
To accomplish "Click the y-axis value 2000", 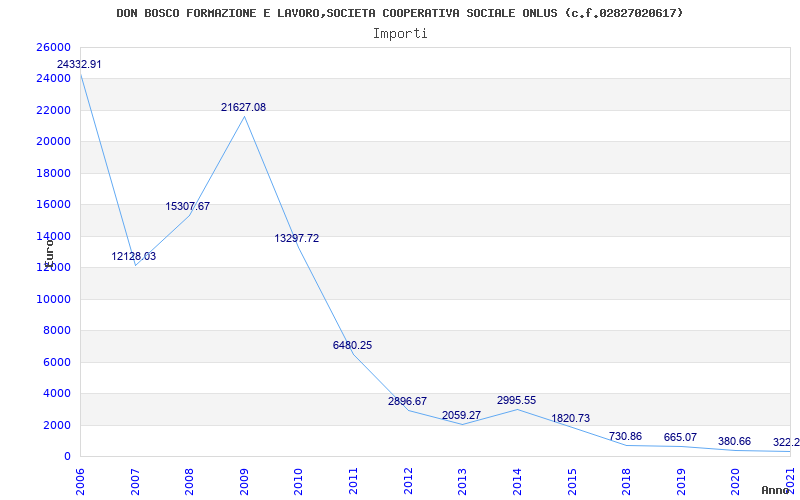I will point(56,425).
